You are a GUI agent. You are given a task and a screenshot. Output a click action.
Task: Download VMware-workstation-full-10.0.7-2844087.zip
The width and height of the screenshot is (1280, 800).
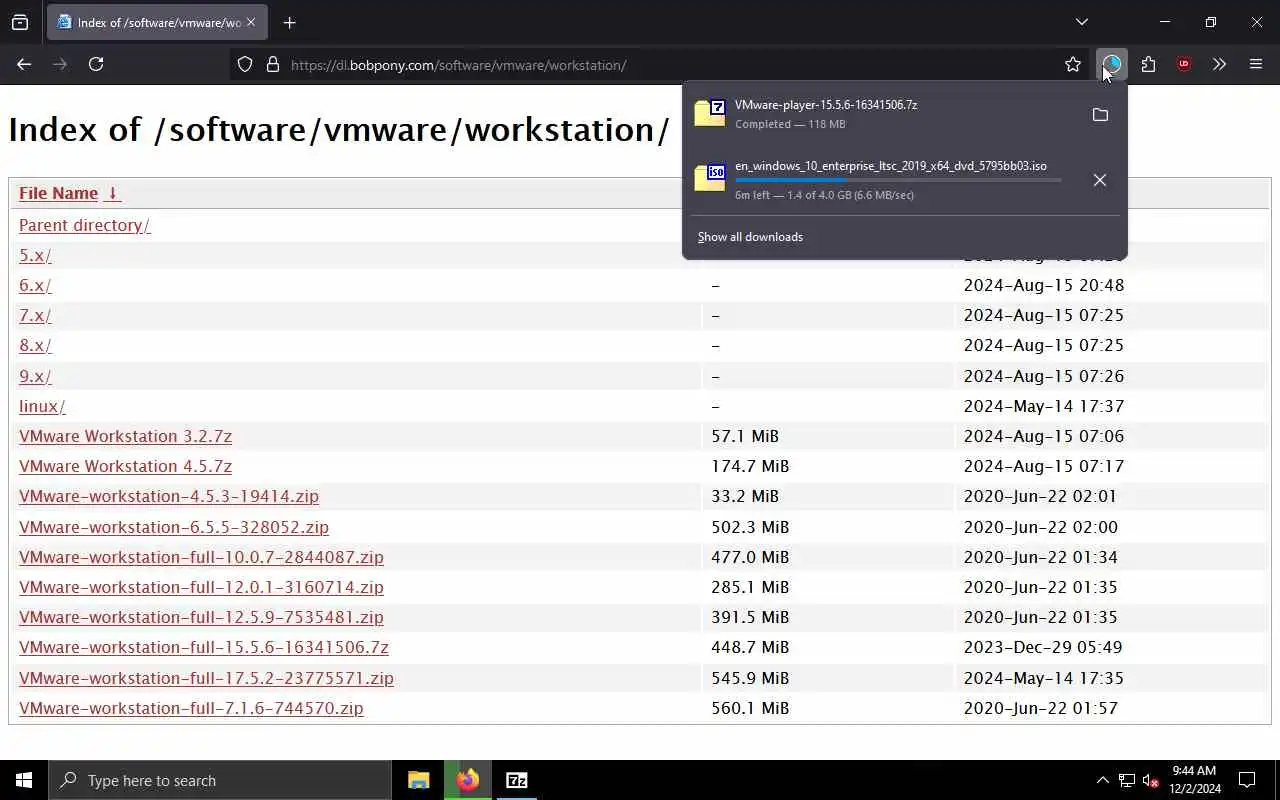[x=201, y=557]
